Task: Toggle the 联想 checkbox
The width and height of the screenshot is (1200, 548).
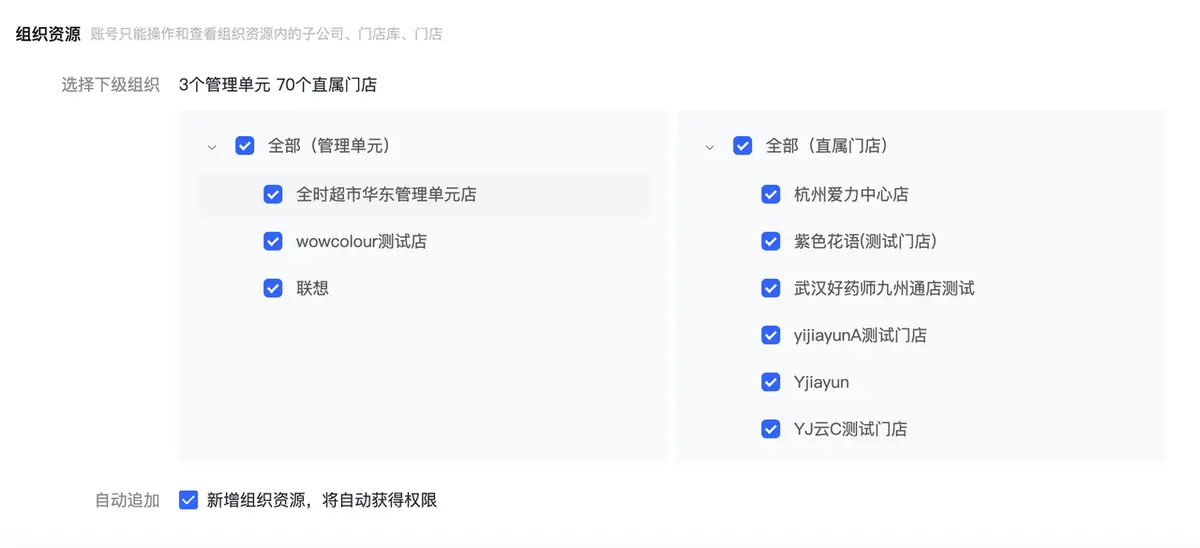Action: pyautogui.click(x=273, y=288)
